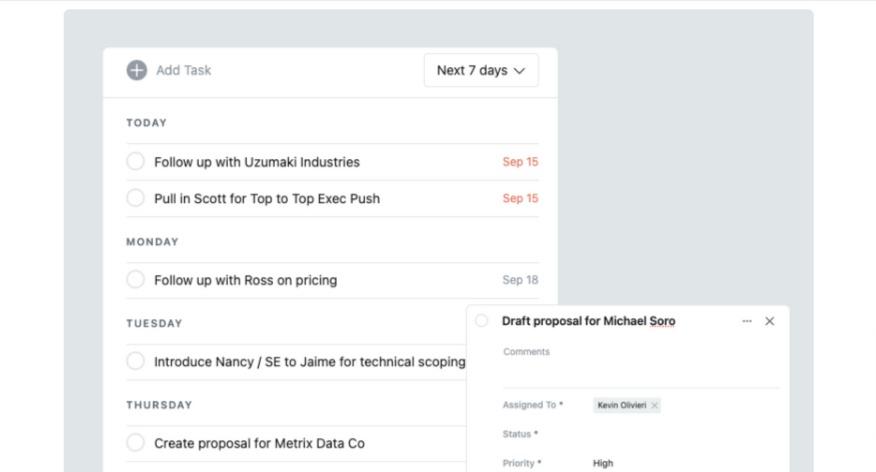Toggle completion circle for Draft proposal task
The image size is (876, 472).
click(482, 321)
